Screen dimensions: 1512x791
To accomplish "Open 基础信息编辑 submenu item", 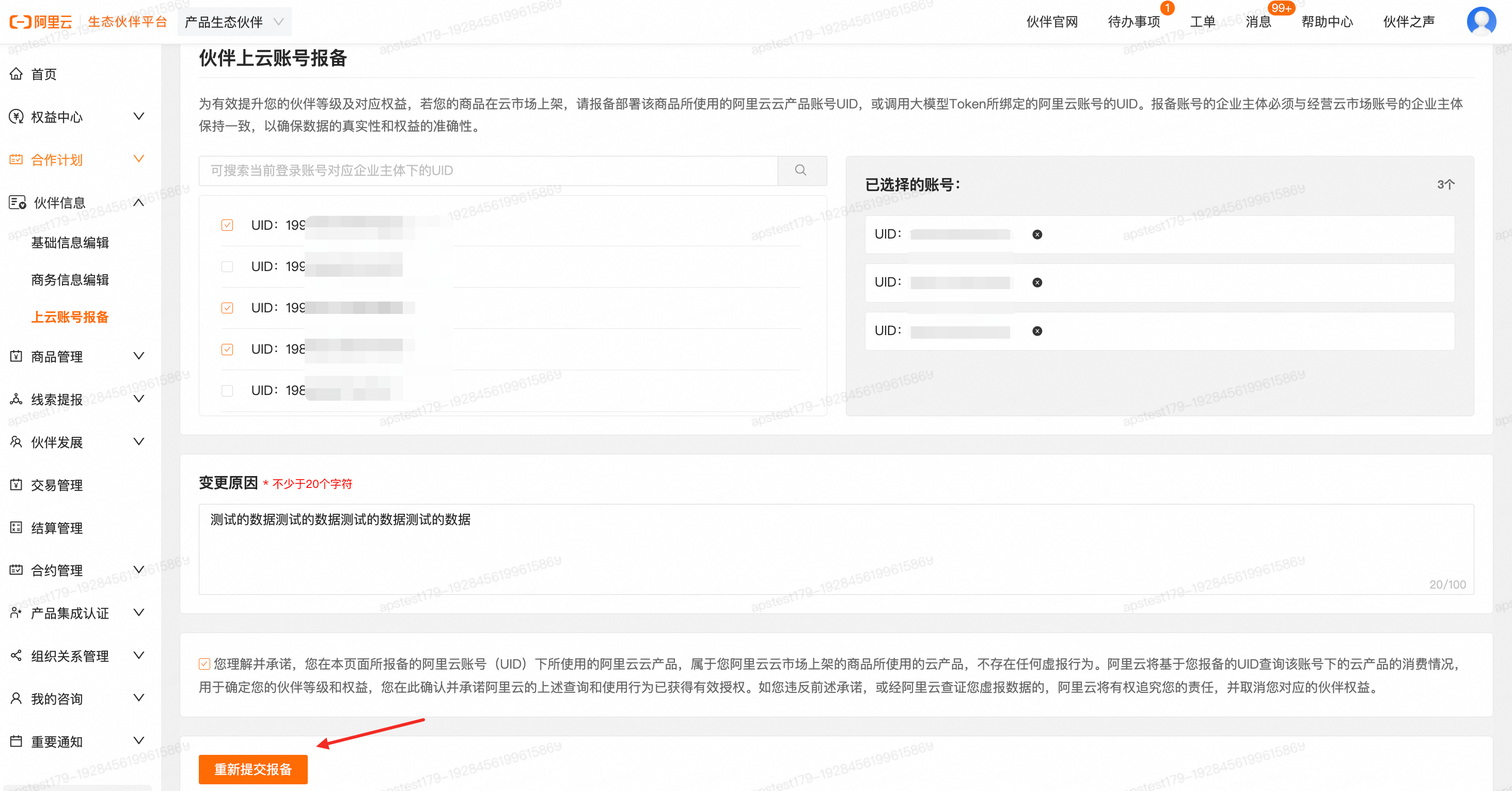I will coord(70,242).
